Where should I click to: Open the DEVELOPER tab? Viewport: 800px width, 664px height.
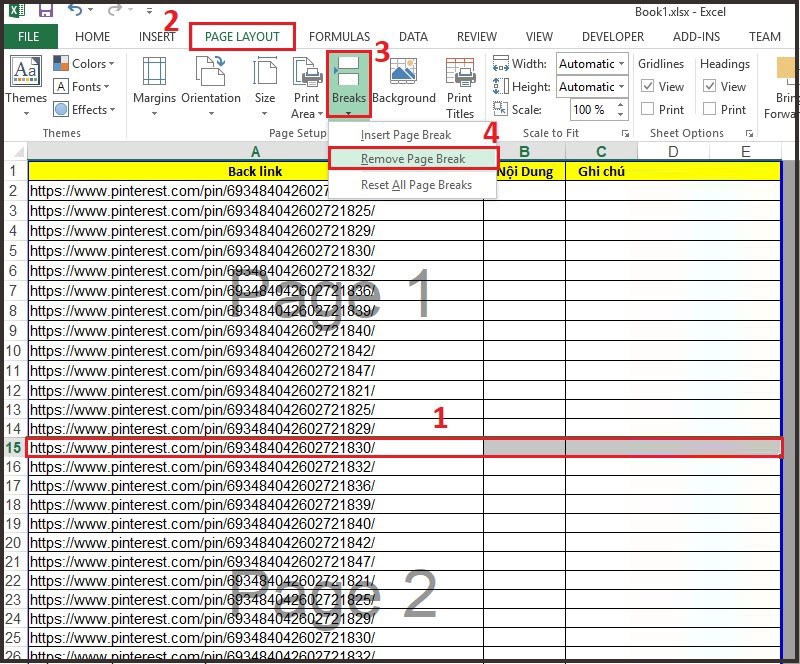pyautogui.click(x=613, y=37)
